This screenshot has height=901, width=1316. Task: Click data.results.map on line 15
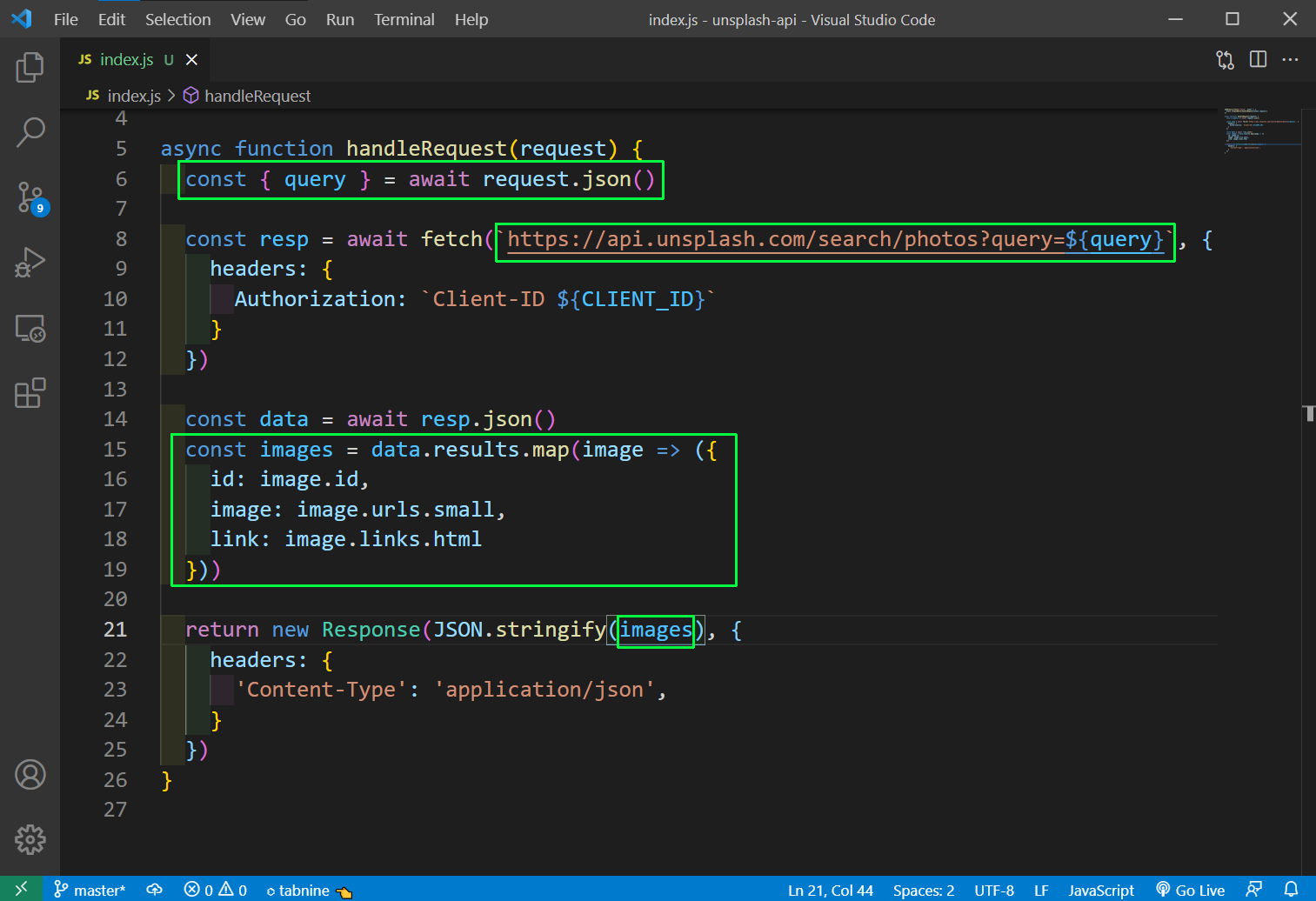(x=470, y=450)
